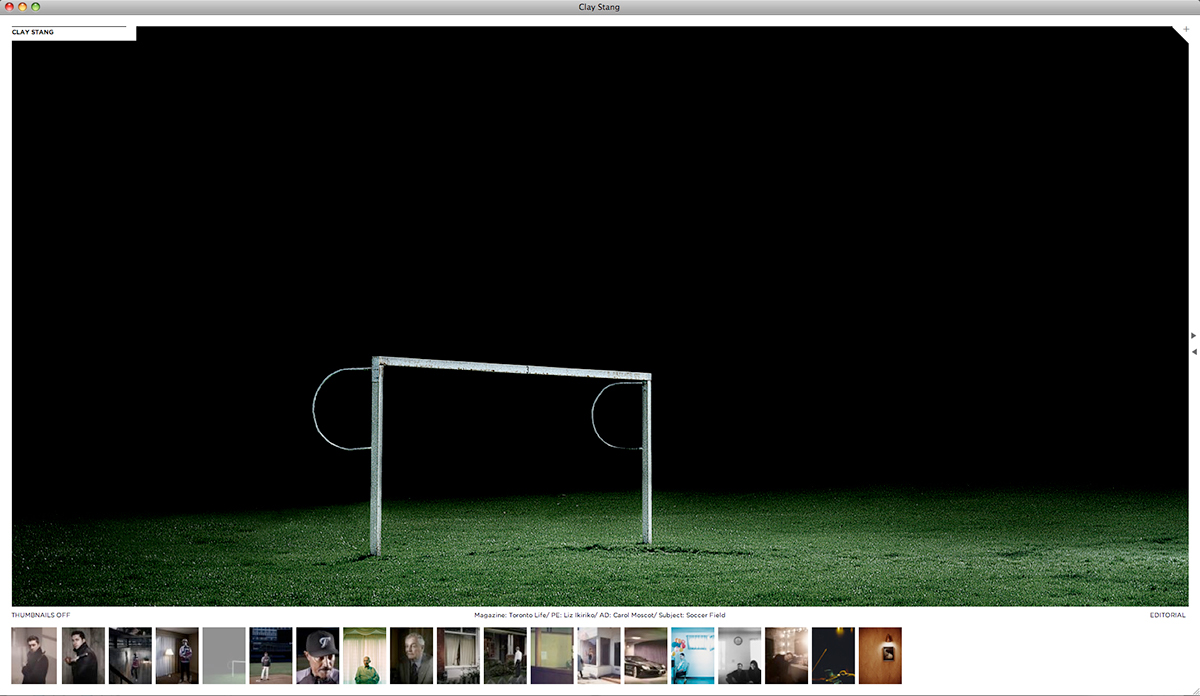Select the dim room with string lights thumbnail

[787, 656]
